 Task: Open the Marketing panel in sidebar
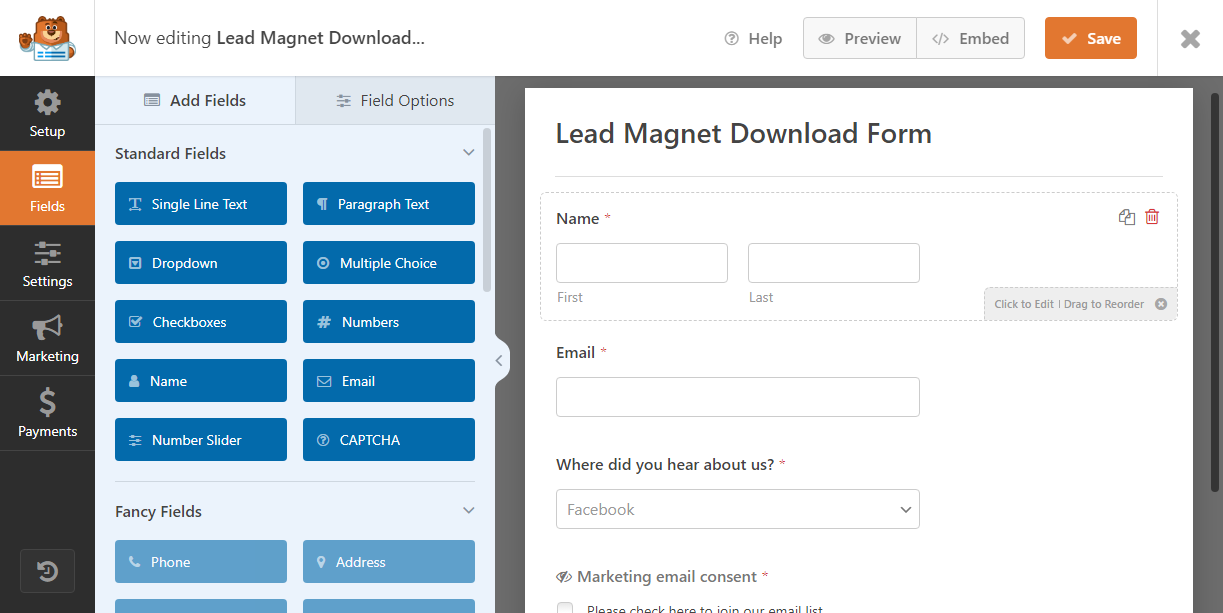[x=47, y=338]
